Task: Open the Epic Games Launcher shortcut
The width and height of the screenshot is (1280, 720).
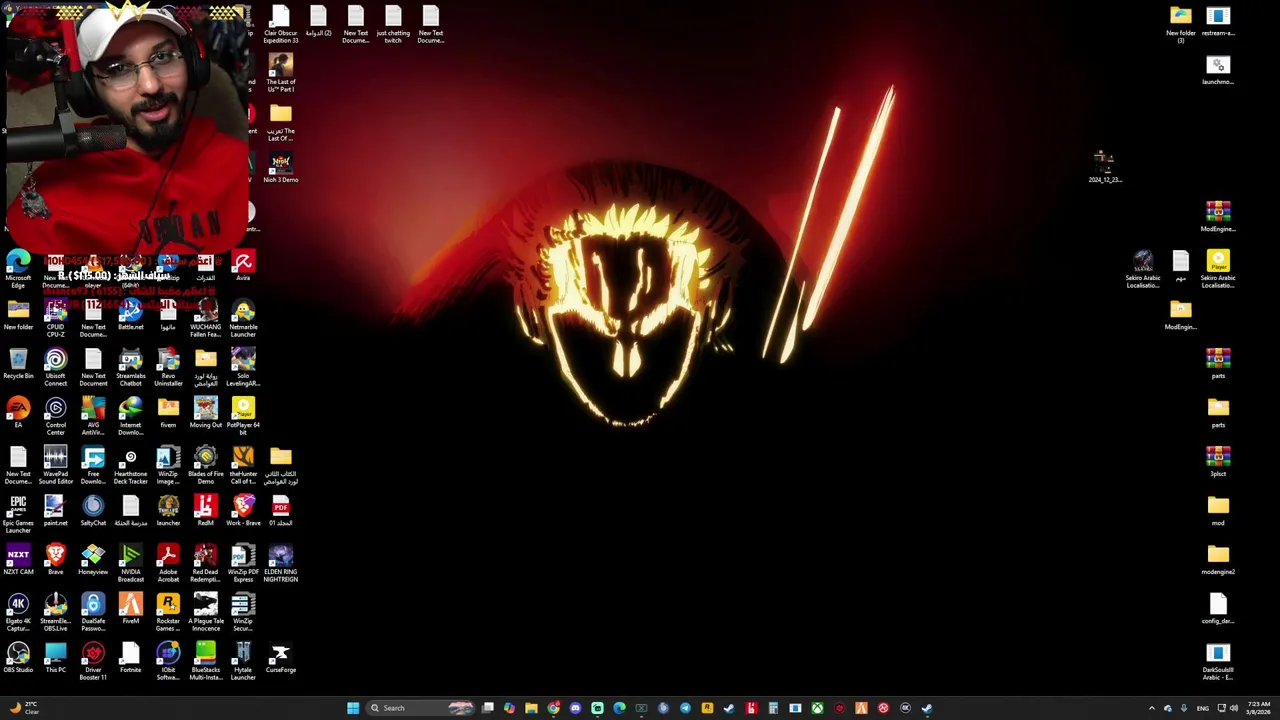Action: (18, 514)
